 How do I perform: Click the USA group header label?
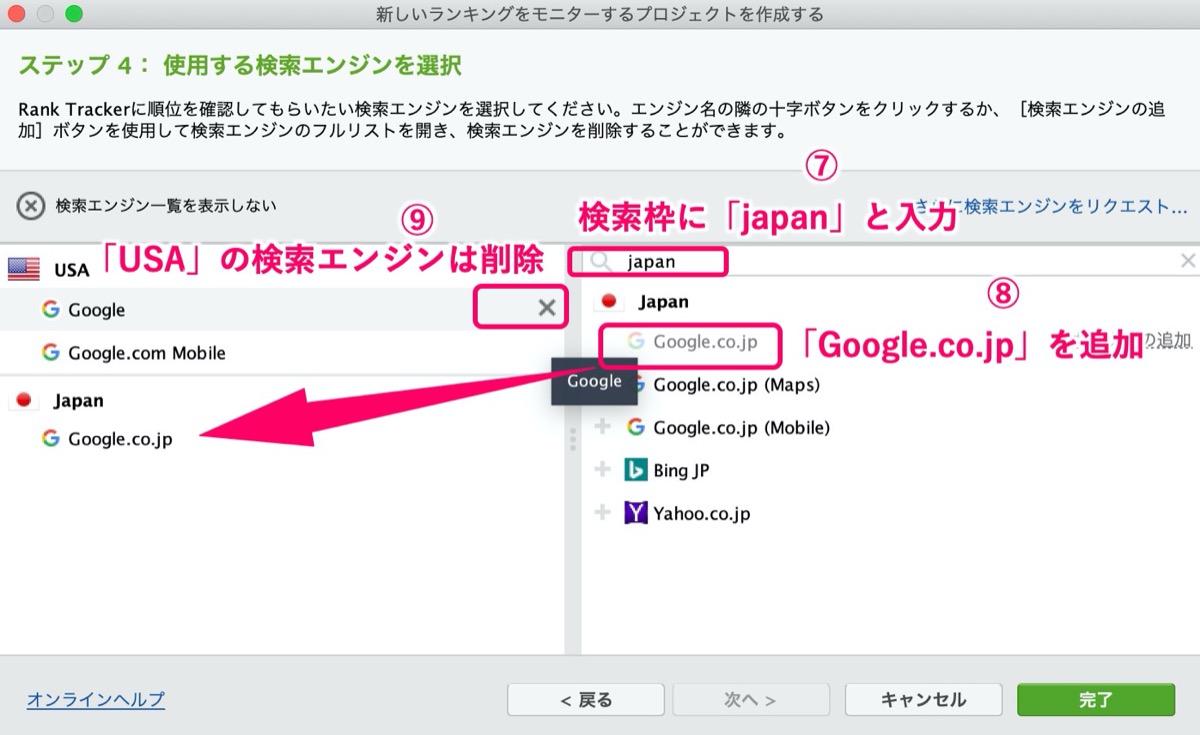click(x=72, y=270)
